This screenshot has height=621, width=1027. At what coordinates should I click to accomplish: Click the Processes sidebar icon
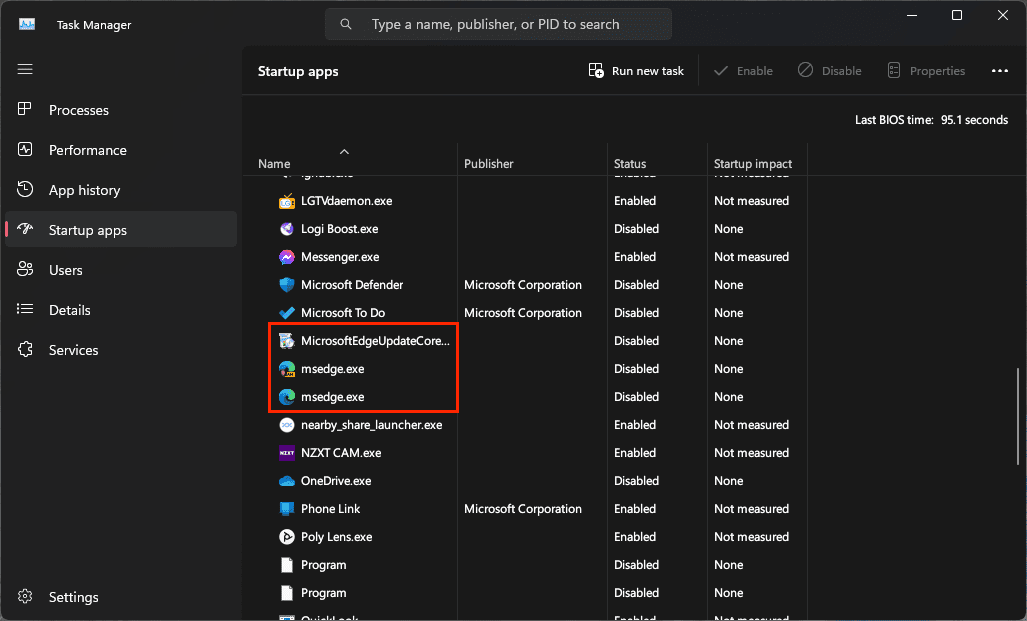[x=25, y=109]
